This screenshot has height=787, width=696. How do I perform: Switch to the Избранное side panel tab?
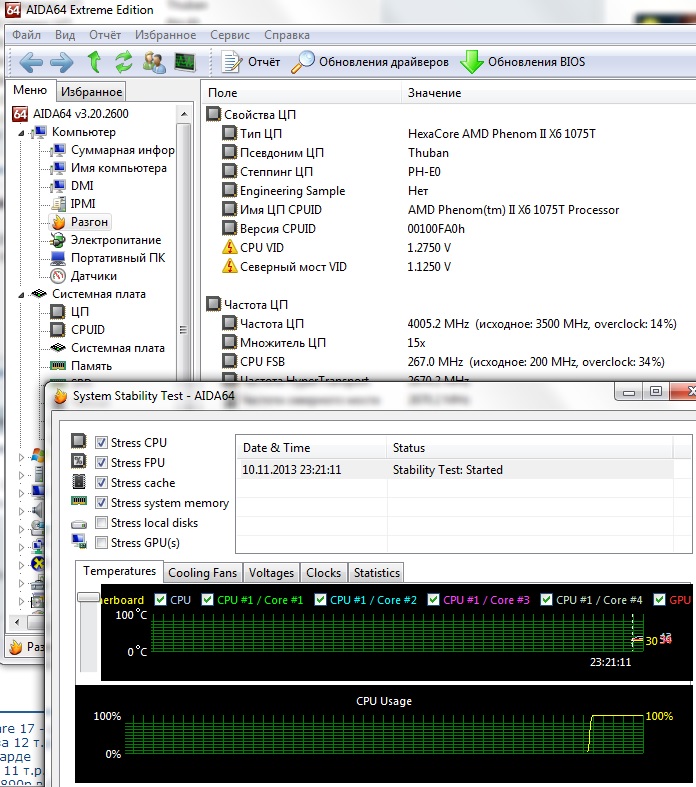pos(91,92)
